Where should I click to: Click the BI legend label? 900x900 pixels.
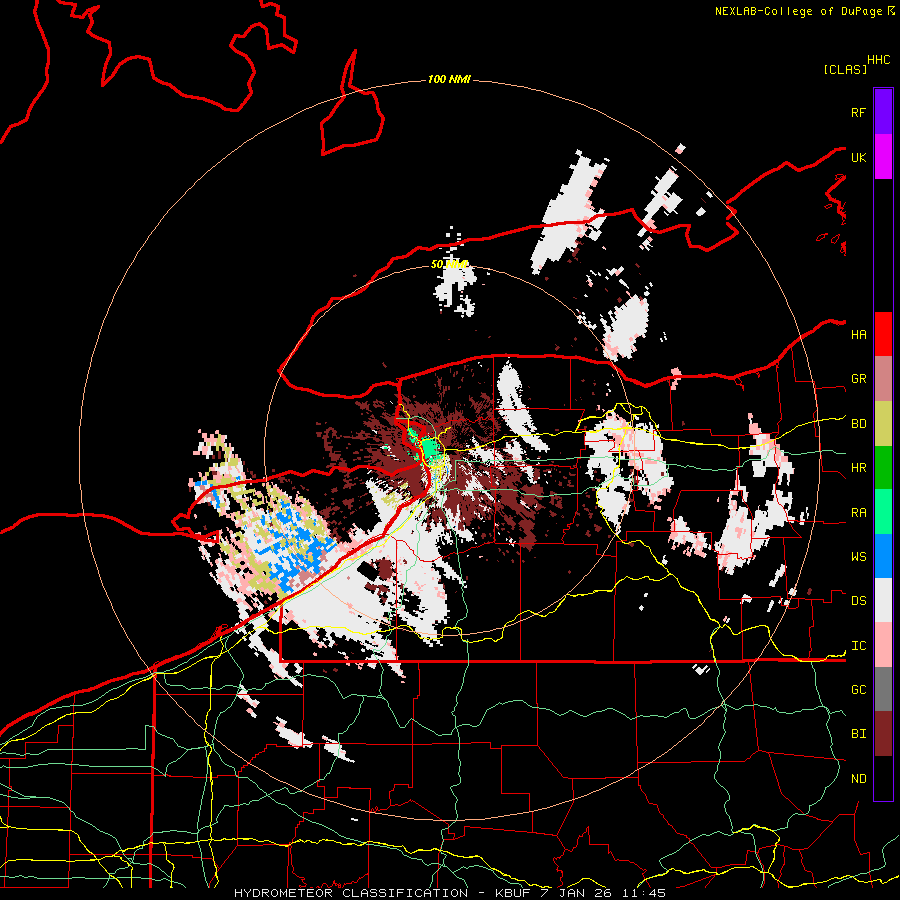(x=858, y=734)
